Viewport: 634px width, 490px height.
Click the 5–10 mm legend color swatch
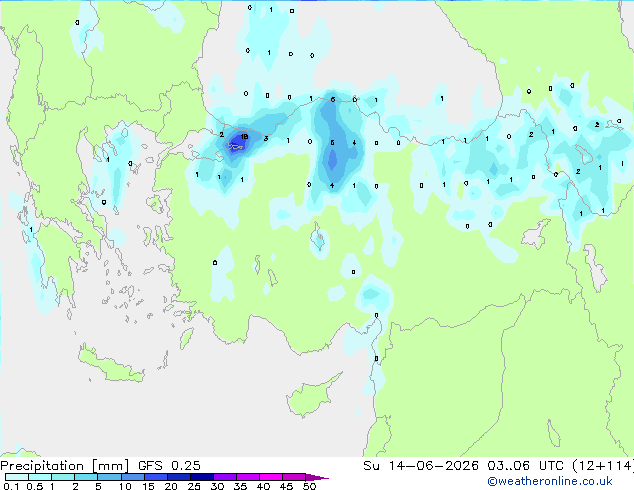[x=109, y=477]
